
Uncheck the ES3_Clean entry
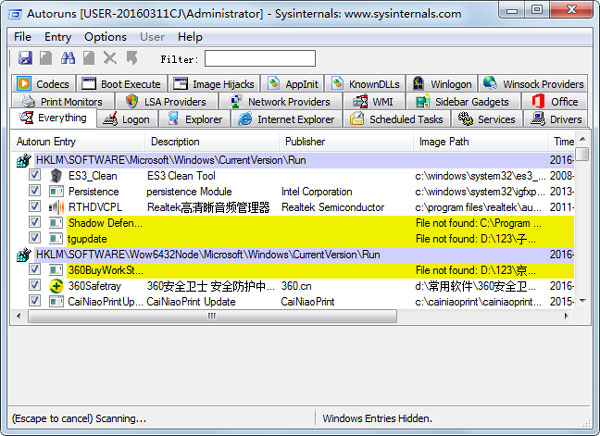click(35, 175)
